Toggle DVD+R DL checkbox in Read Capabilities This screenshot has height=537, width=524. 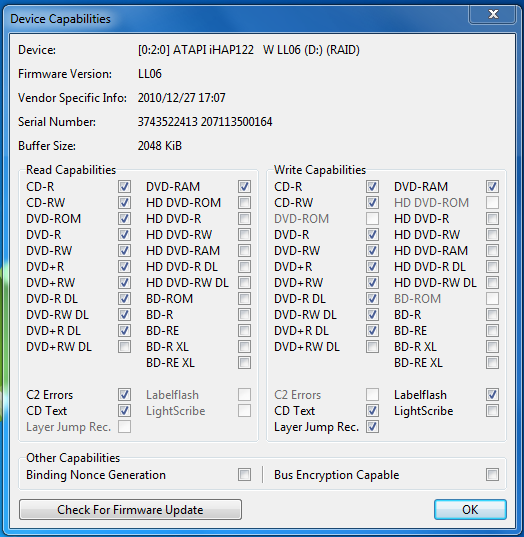pyautogui.click(x=124, y=330)
